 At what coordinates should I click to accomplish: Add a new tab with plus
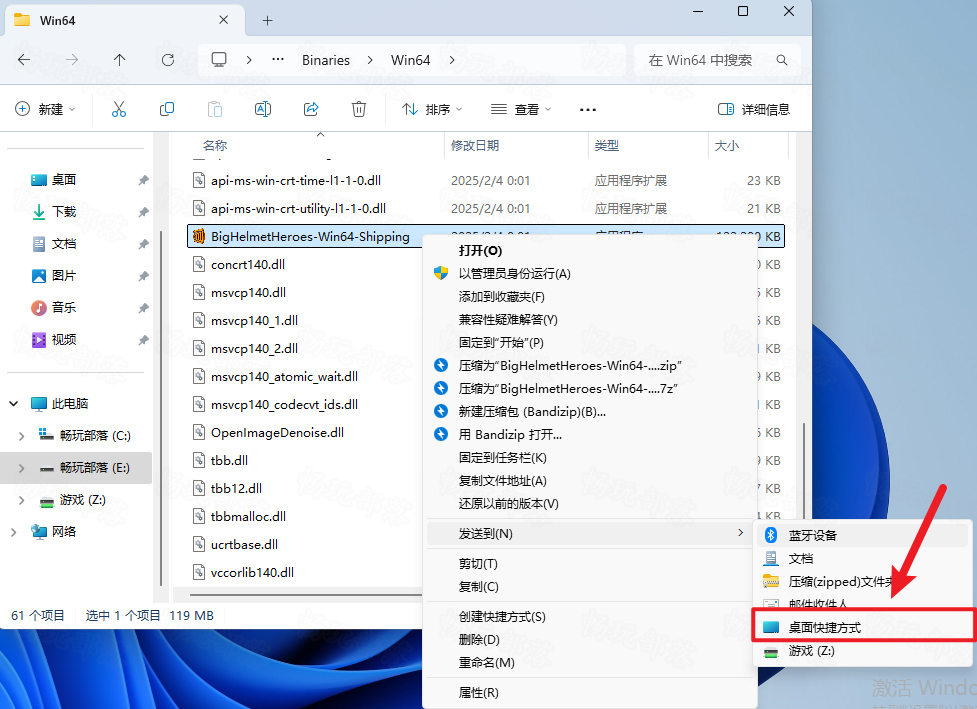[x=267, y=21]
